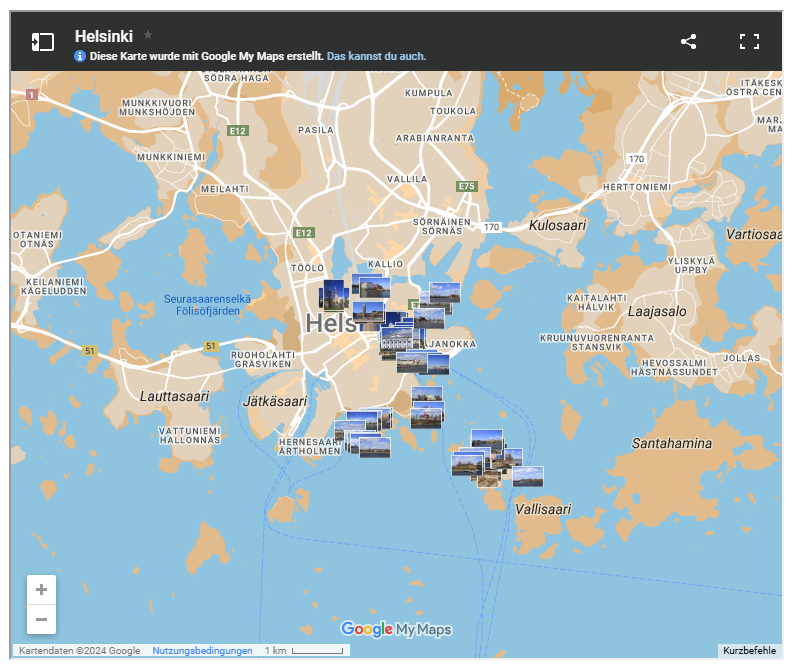Click the Helsinki map title text
This screenshot has width=793, height=671.
click(x=103, y=36)
